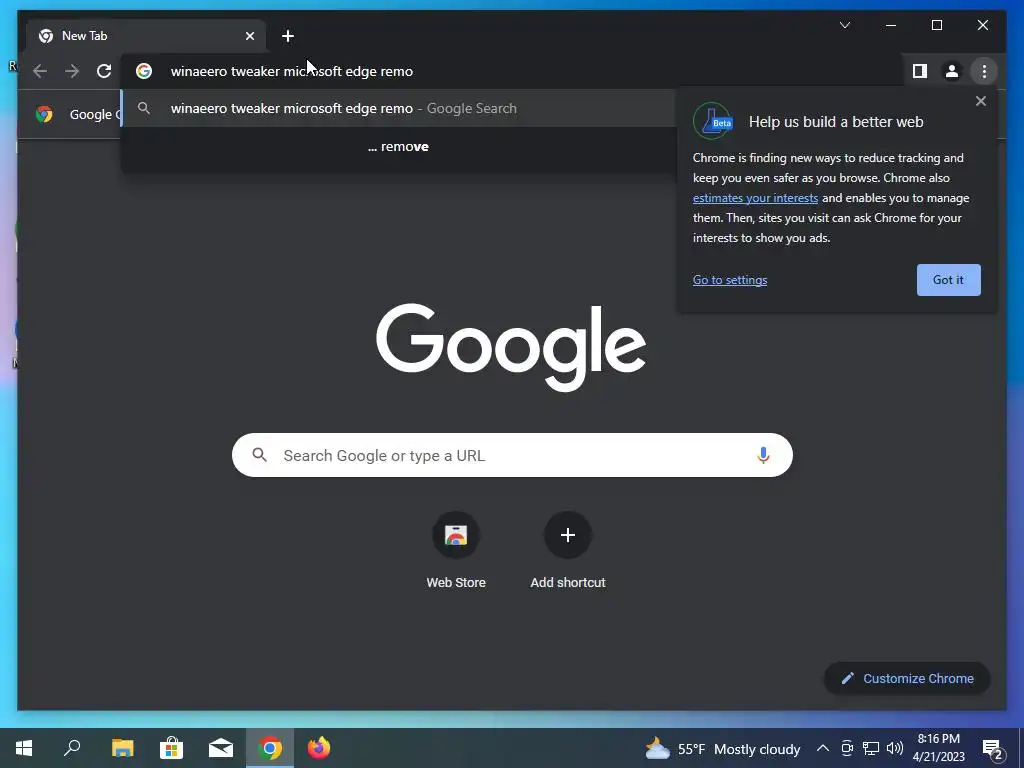Click the back navigation arrow
Viewport: 1024px width, 768px height.
[x=40, y=71]
